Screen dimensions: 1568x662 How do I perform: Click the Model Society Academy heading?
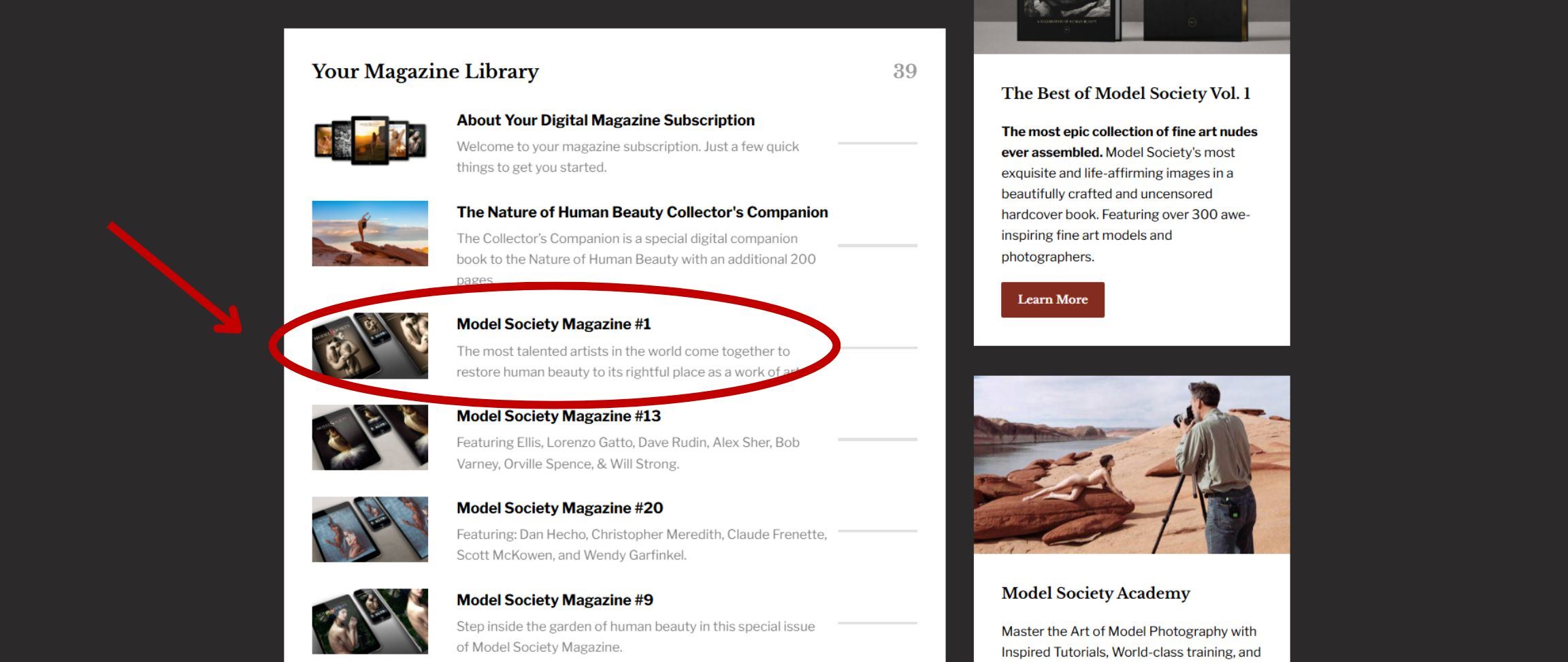click(x=1096, y=593)
